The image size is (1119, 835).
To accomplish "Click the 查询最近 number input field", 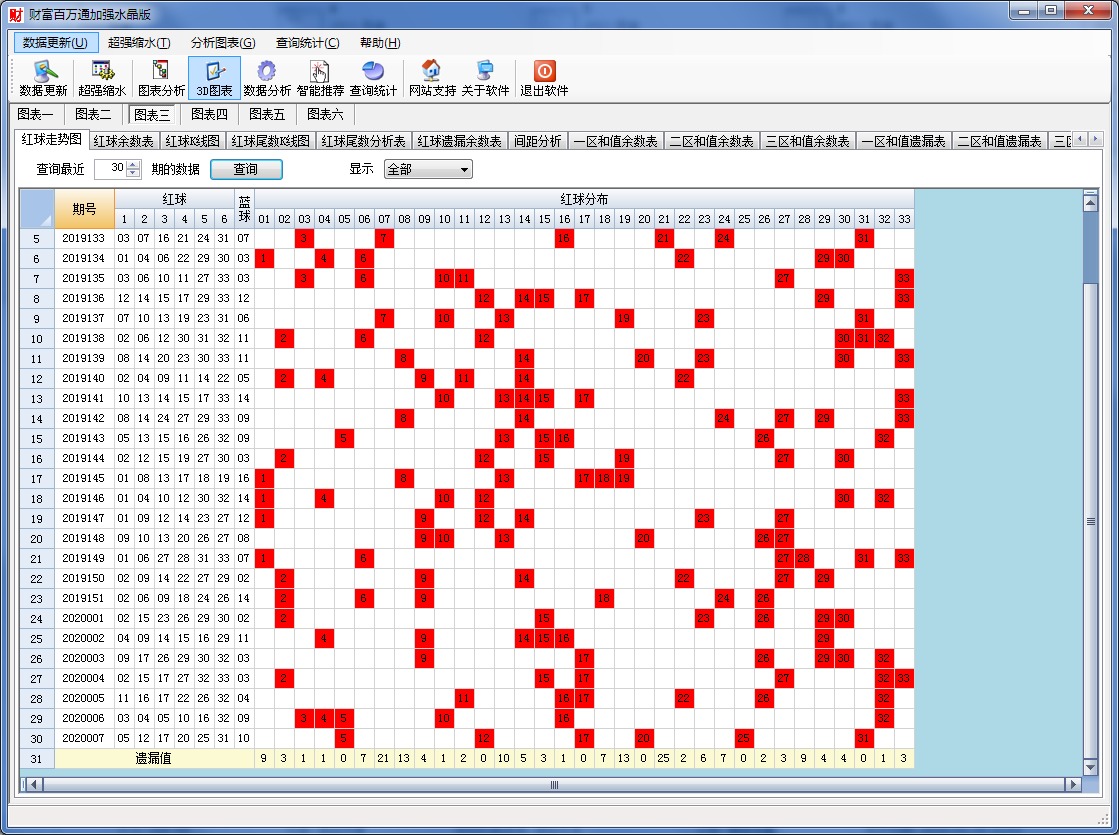I will click(112, 169).
